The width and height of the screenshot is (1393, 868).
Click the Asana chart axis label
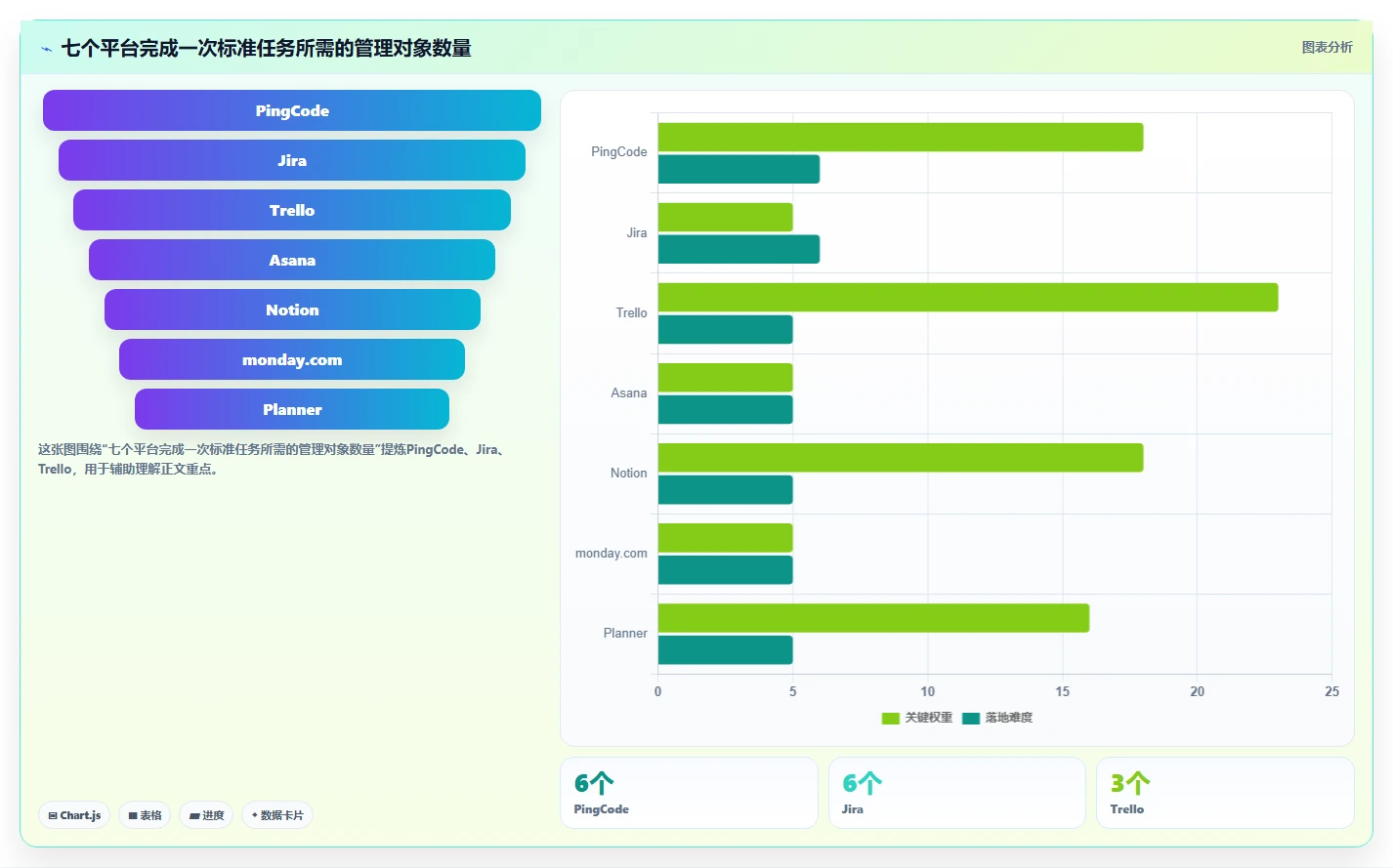point(628,393)
